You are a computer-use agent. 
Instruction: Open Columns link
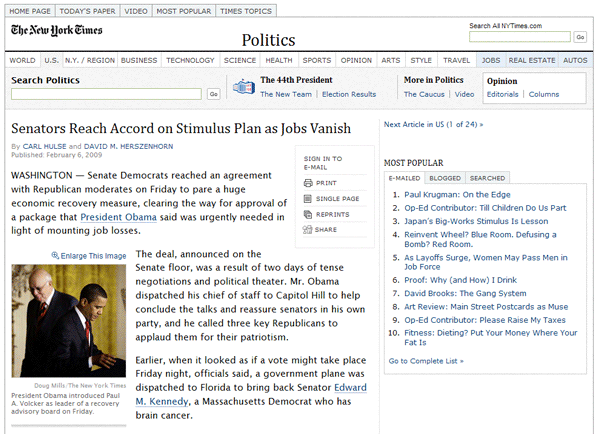click(544, 94)
